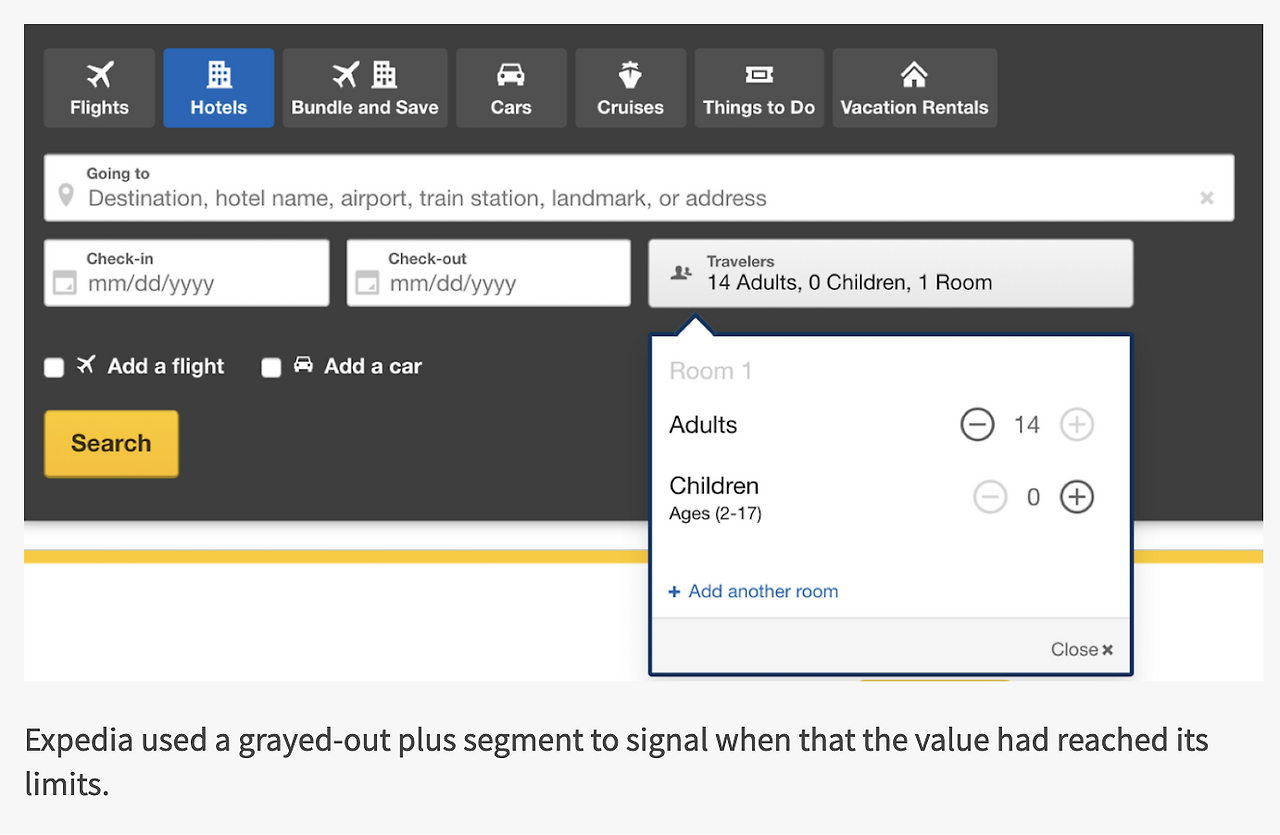Click the Children label

tap(714, 486)
